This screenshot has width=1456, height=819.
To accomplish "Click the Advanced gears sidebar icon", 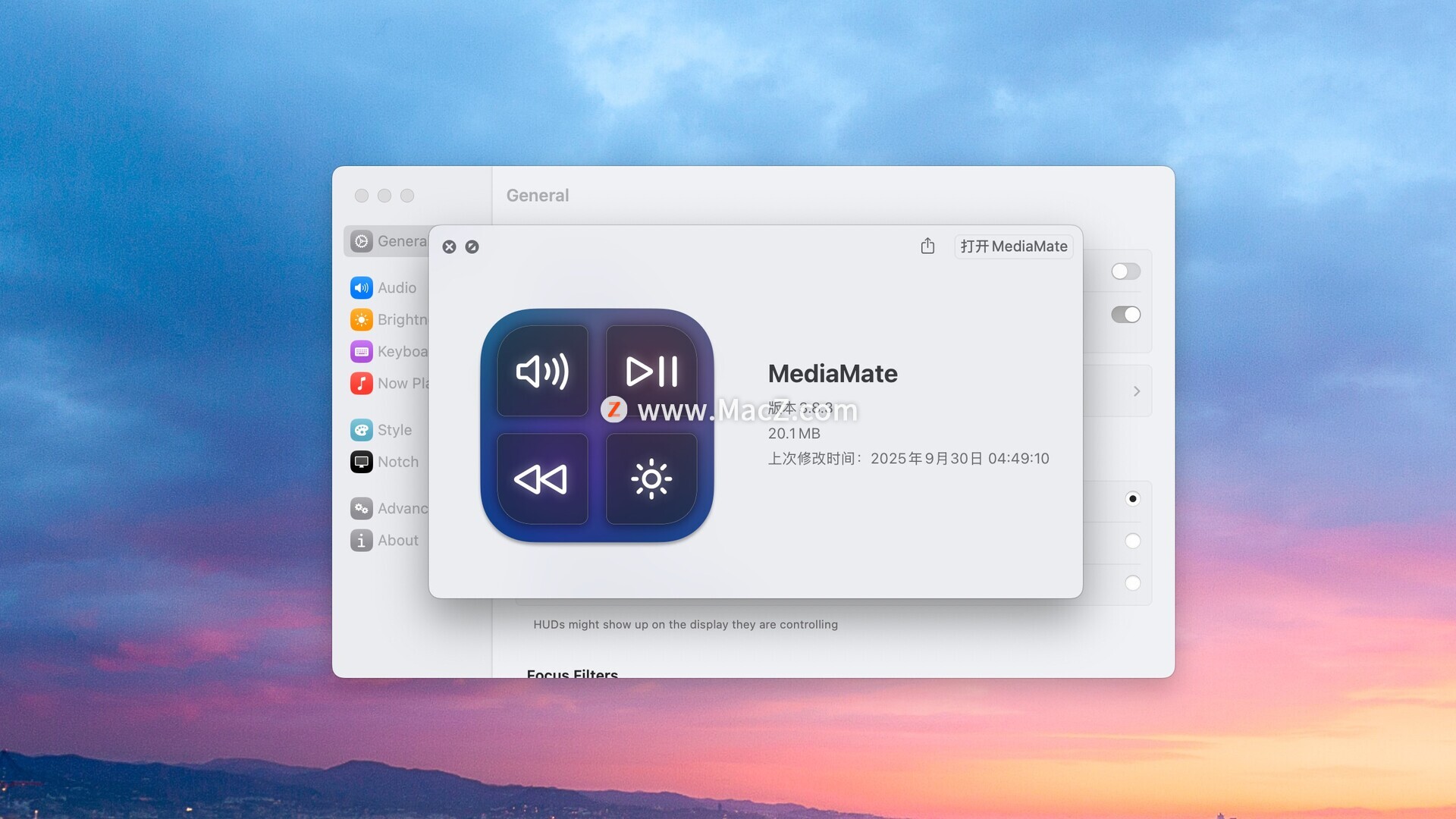I will (x=361, y=509).
